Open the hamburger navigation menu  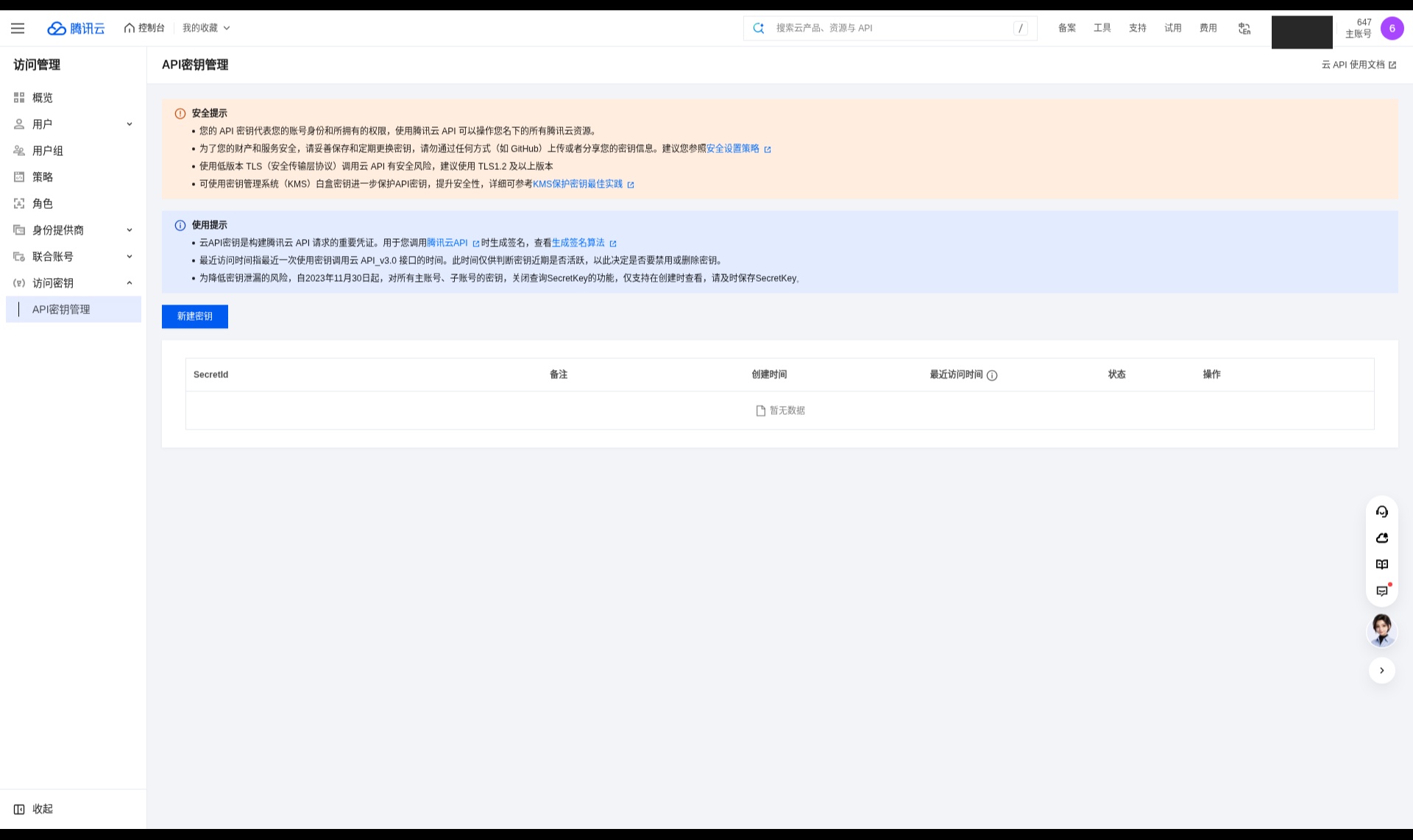point(18,28)
